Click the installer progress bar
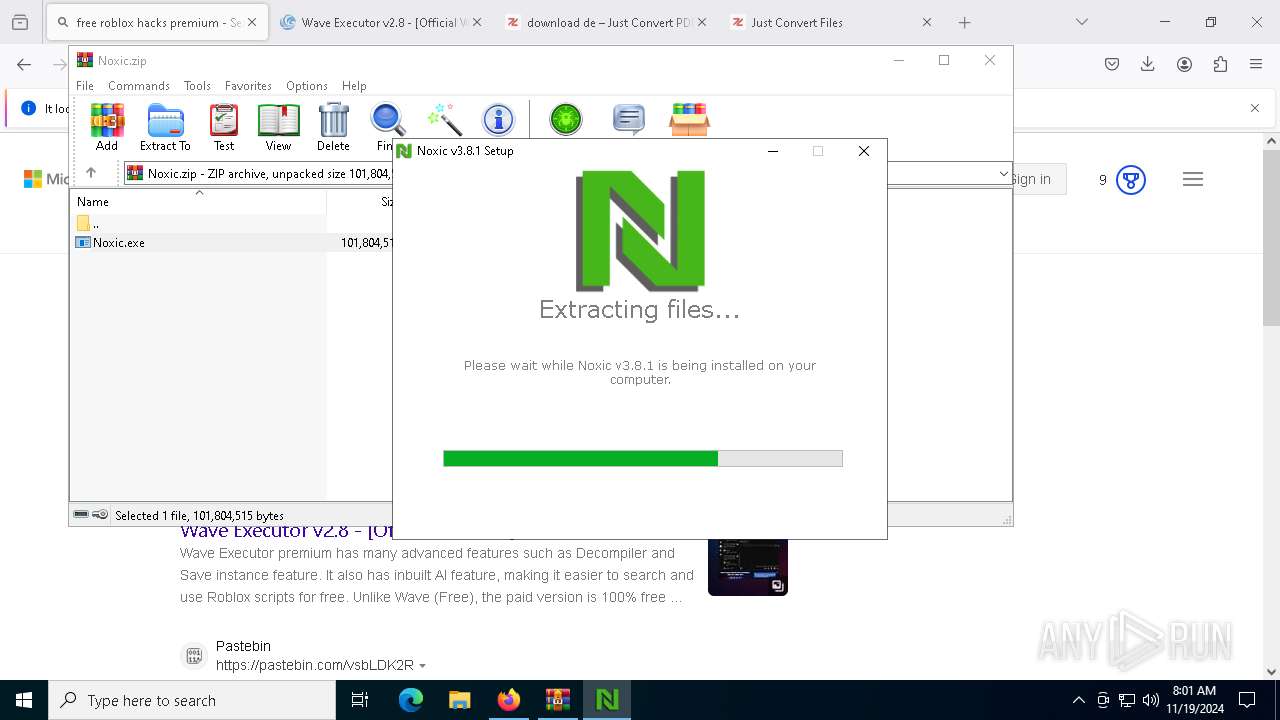The image size is (1280, 720). [643, 458]
